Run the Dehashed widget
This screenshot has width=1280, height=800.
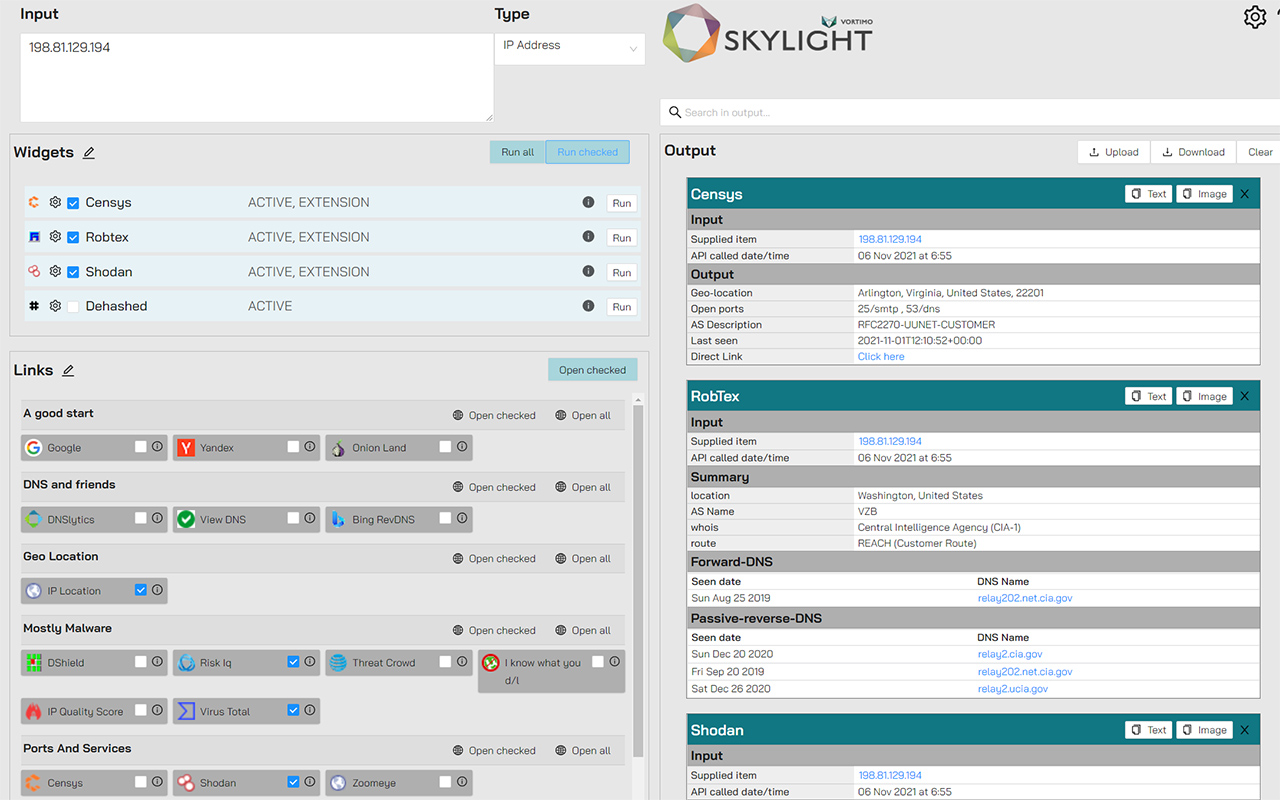[622, 307]
